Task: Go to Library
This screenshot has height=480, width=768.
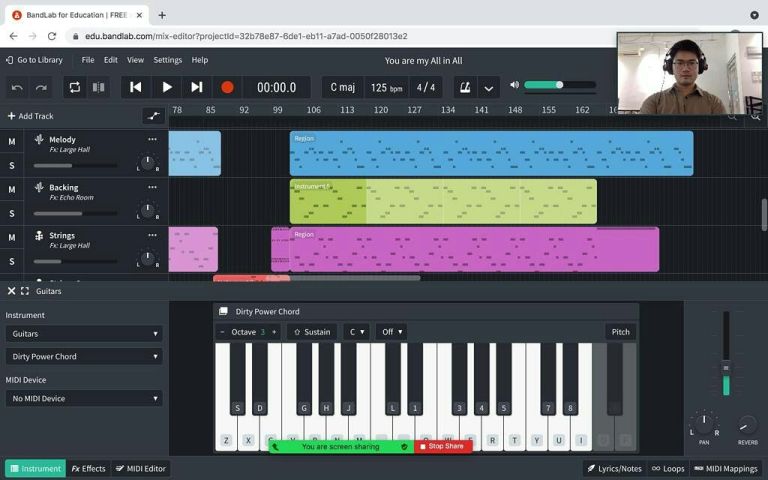Action: pos(34,60)
